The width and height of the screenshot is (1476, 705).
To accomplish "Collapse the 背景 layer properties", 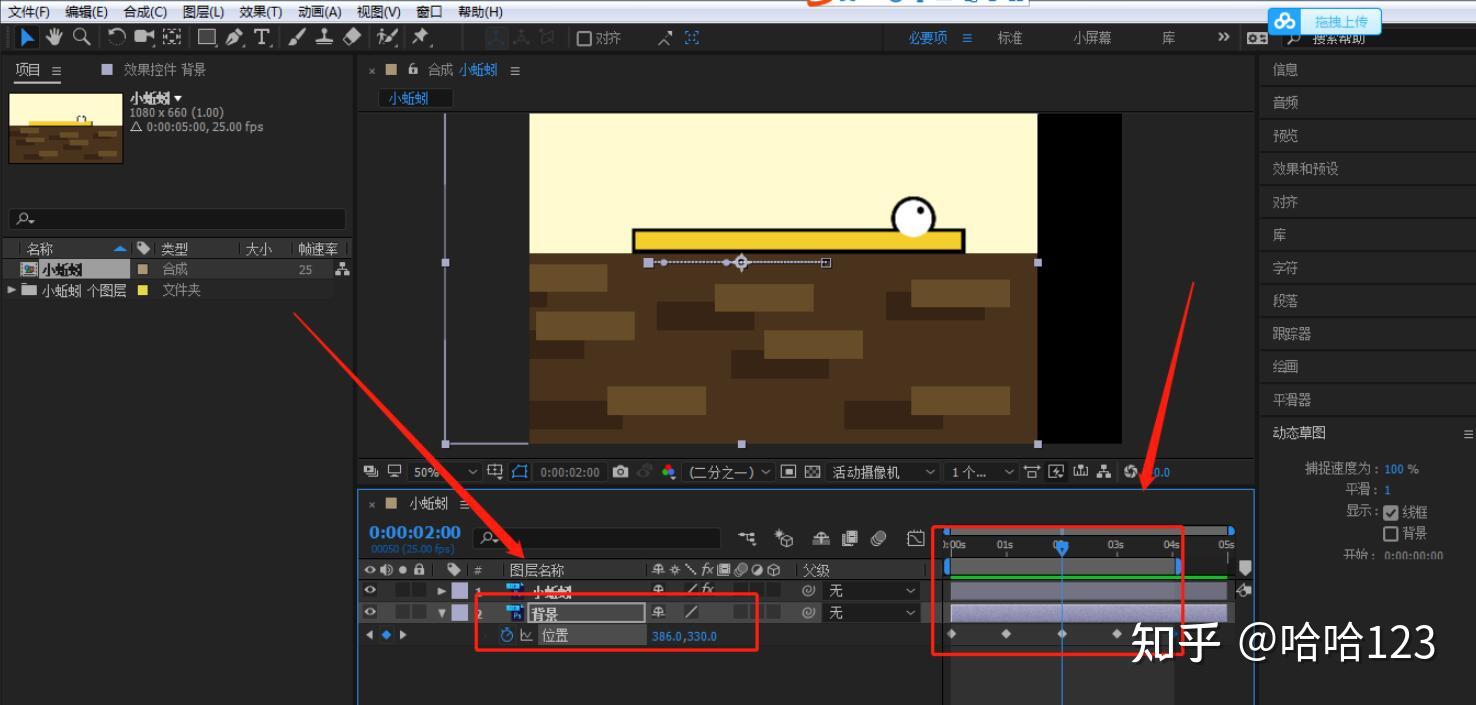I will pos(442,613).
